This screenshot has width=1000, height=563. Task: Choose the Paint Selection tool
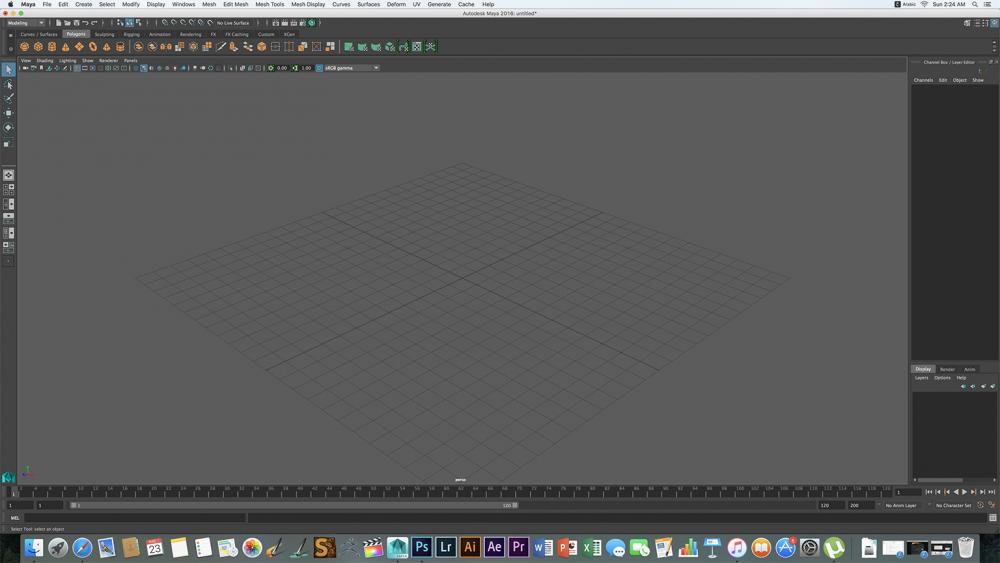click(8, 98)
